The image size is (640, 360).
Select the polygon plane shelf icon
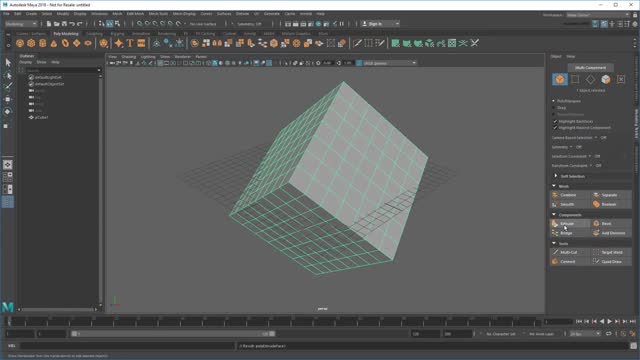77,43
